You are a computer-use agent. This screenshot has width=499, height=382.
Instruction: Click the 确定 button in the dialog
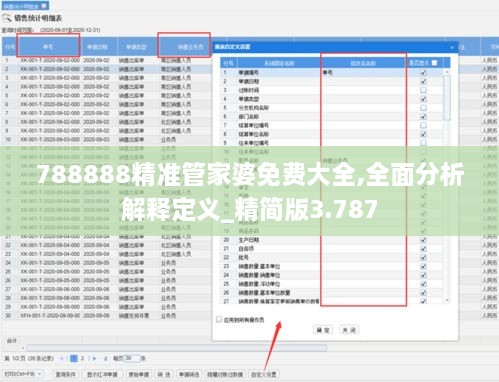click(323, 330)
